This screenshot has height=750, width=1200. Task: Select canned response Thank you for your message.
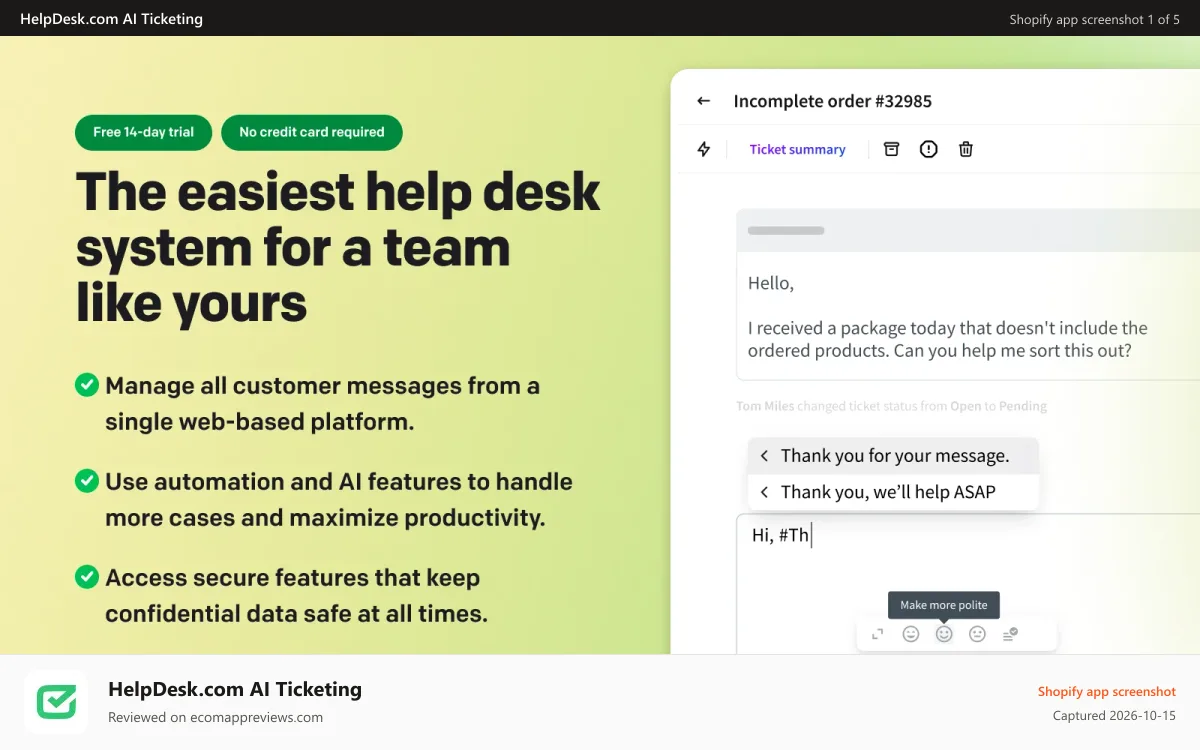pos(893,456)
